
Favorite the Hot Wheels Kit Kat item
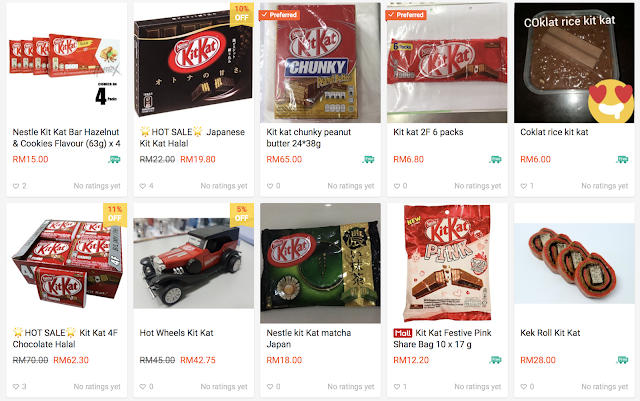(143, 387)
